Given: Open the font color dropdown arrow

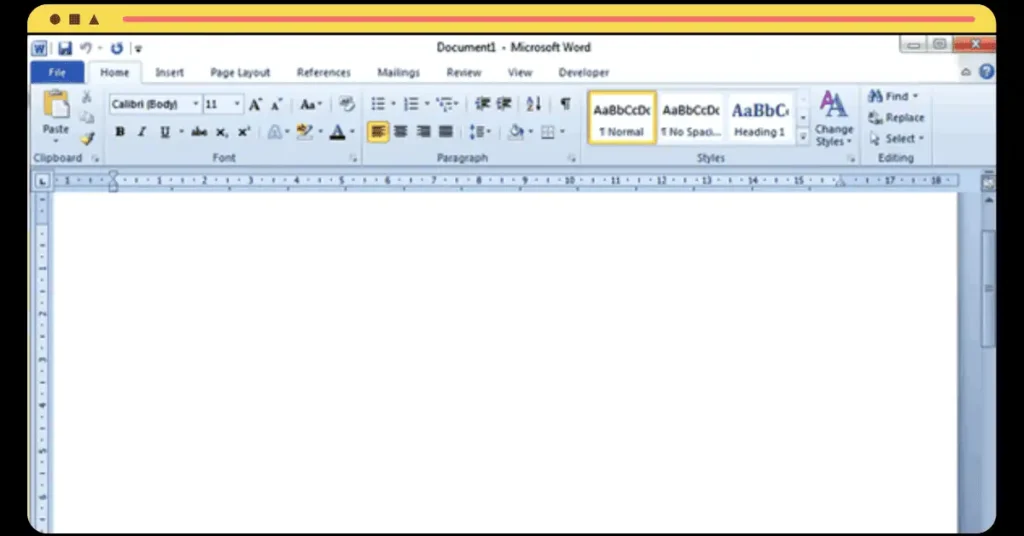Looking at the screenshot, I should (353, 132).
